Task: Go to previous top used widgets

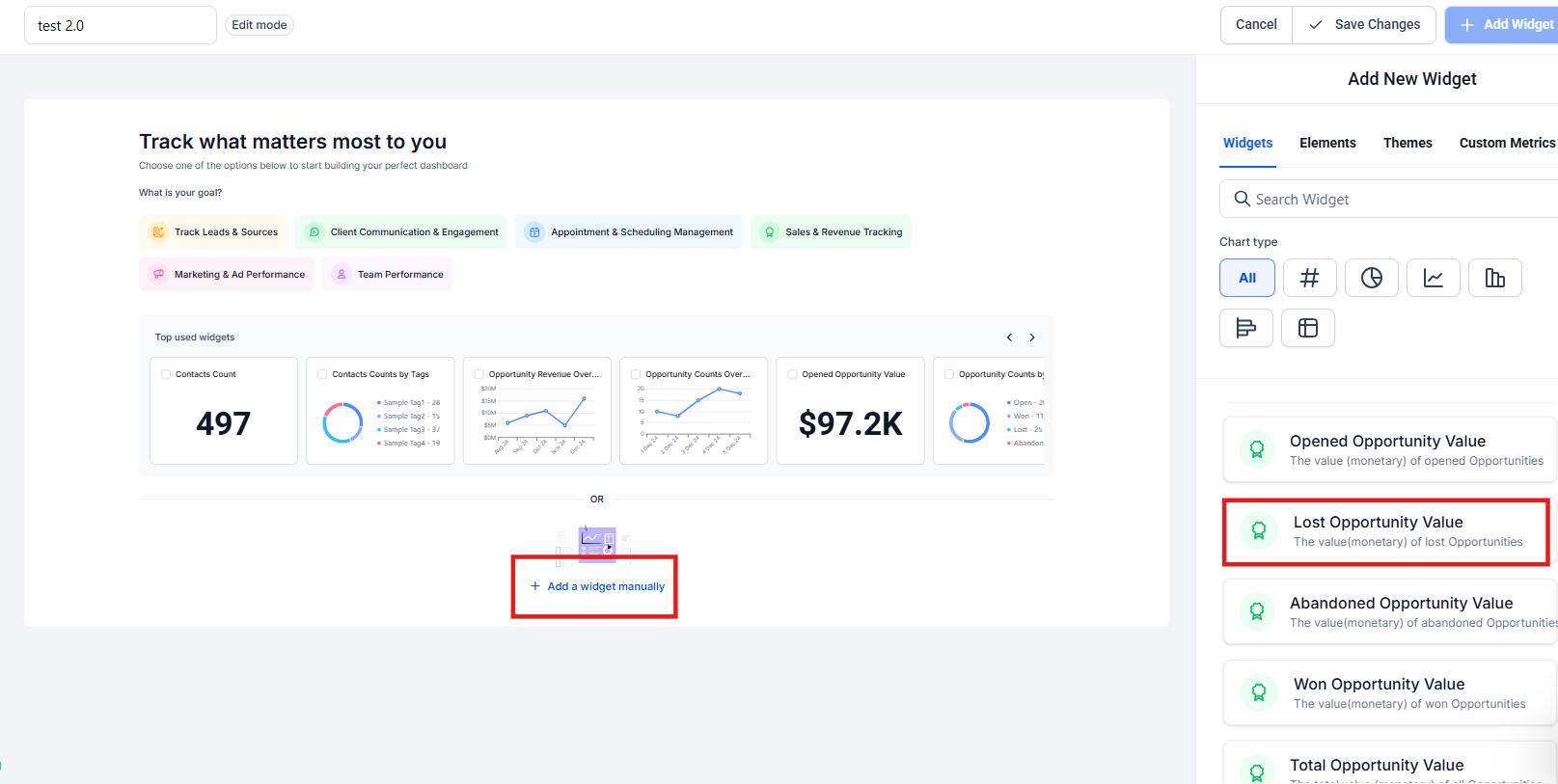Action: click(x=1009, y=338)
